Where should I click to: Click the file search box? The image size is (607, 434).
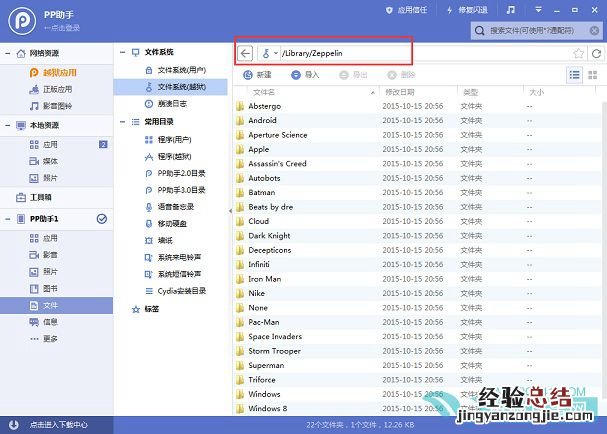coord(537,31)
